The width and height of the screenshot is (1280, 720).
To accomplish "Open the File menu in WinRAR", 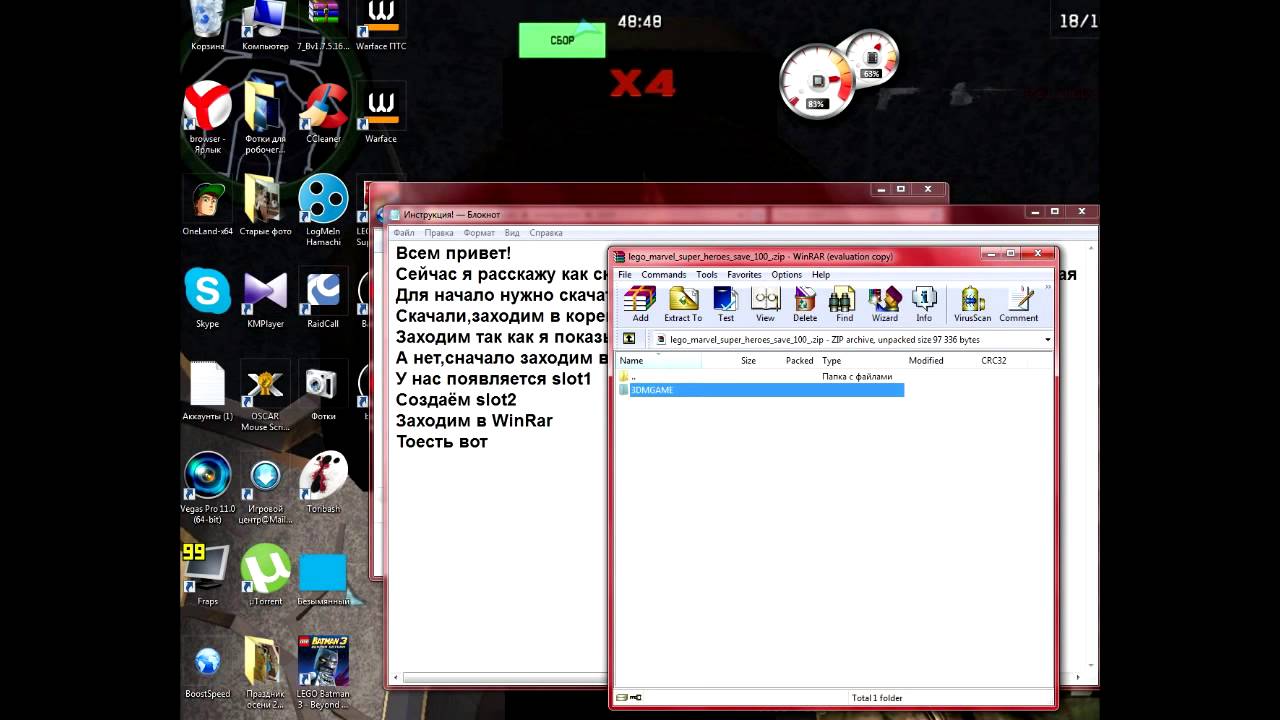I will coord(624,275).
